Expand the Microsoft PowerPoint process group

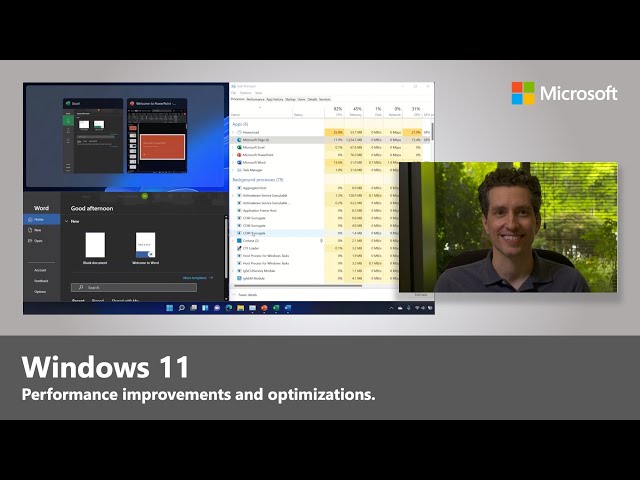(x=233, y=155)
